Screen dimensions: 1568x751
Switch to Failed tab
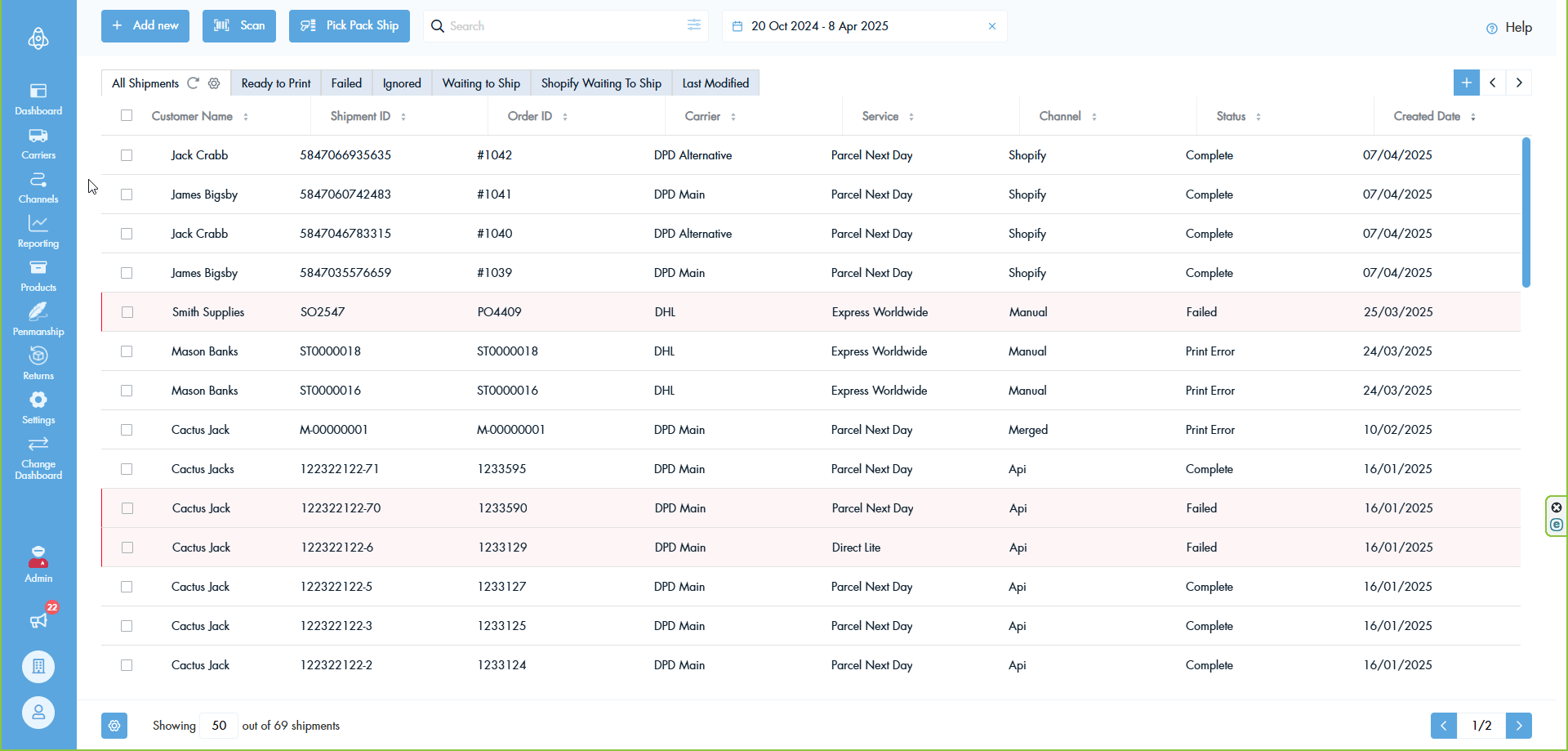pyautogui.click(x=346, y=83)
